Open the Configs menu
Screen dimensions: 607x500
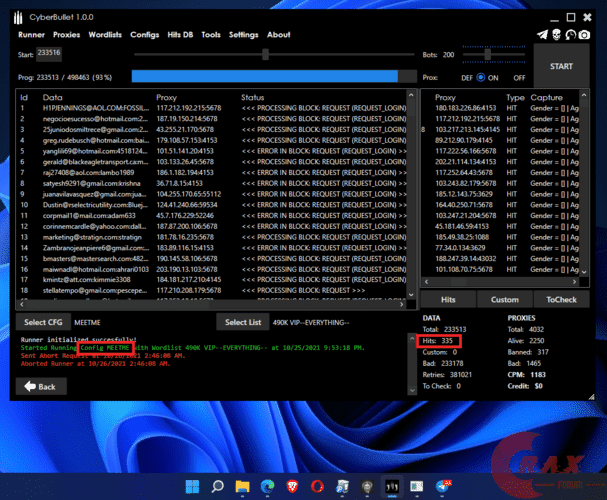click(144, 35)
